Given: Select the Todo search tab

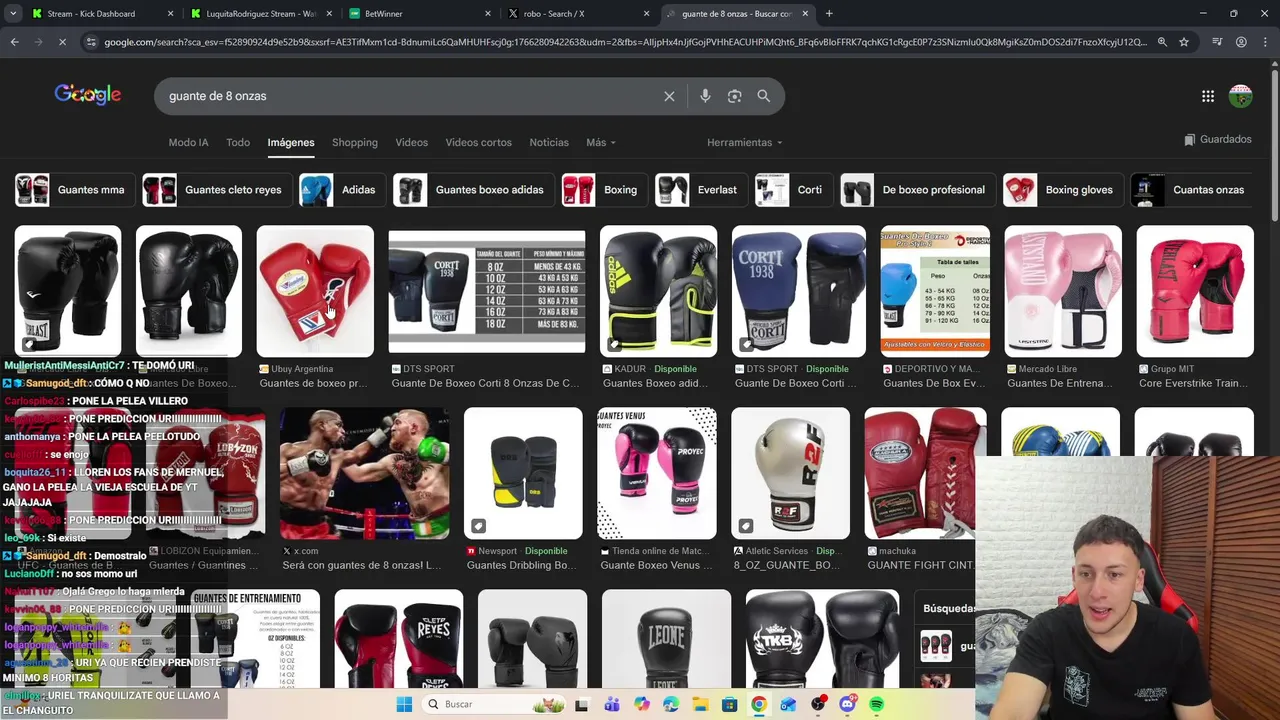Looking at the screenshot, I should point(238,142).
